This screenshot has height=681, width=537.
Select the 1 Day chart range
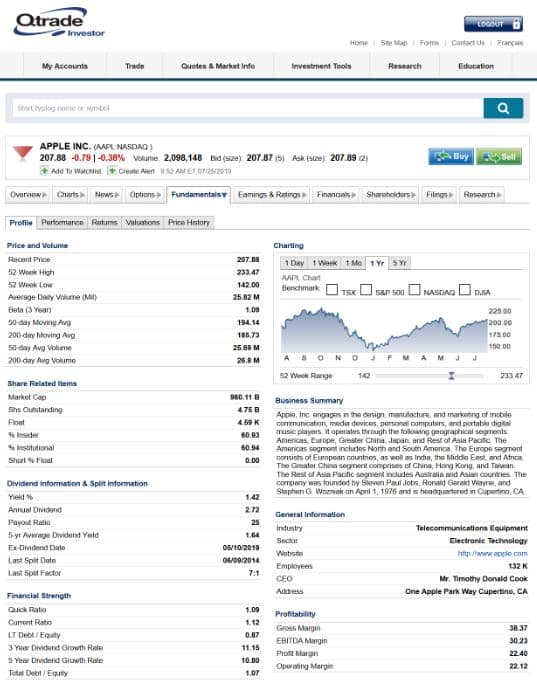294,263
